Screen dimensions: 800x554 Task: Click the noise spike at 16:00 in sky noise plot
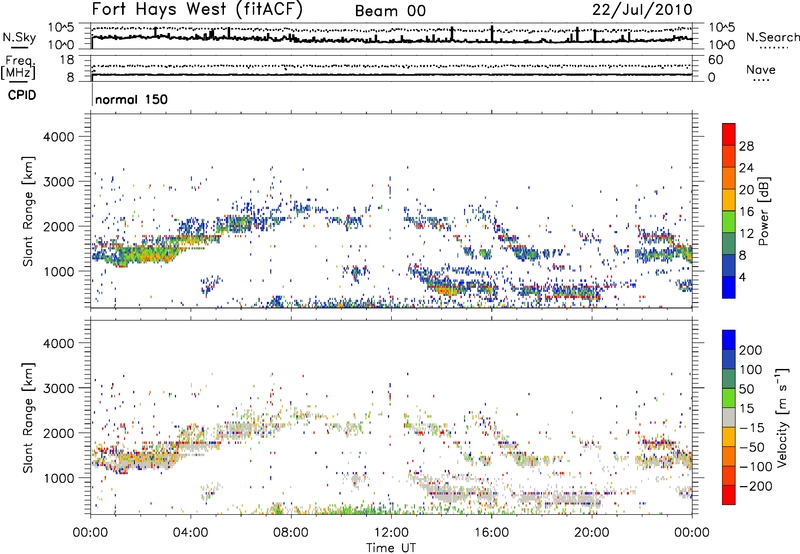[492, 33]
